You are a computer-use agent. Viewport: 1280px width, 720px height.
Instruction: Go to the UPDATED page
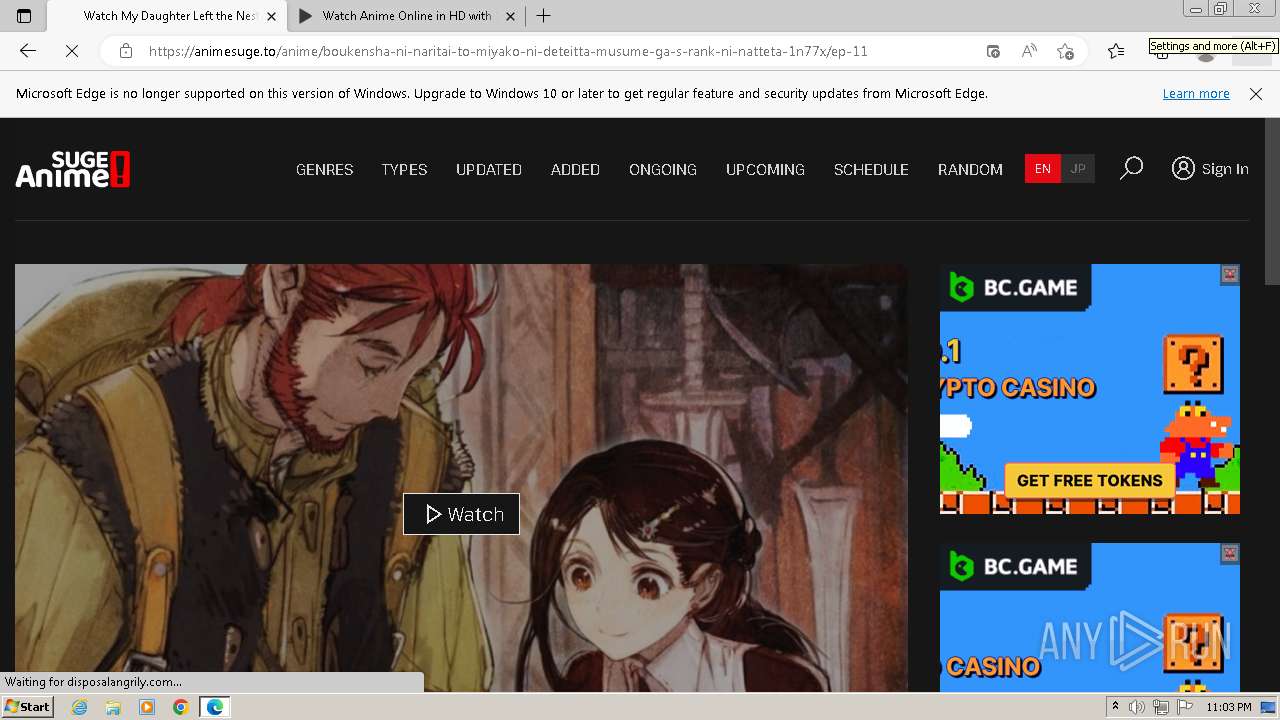pyautogui.click(x=489, y=170)
